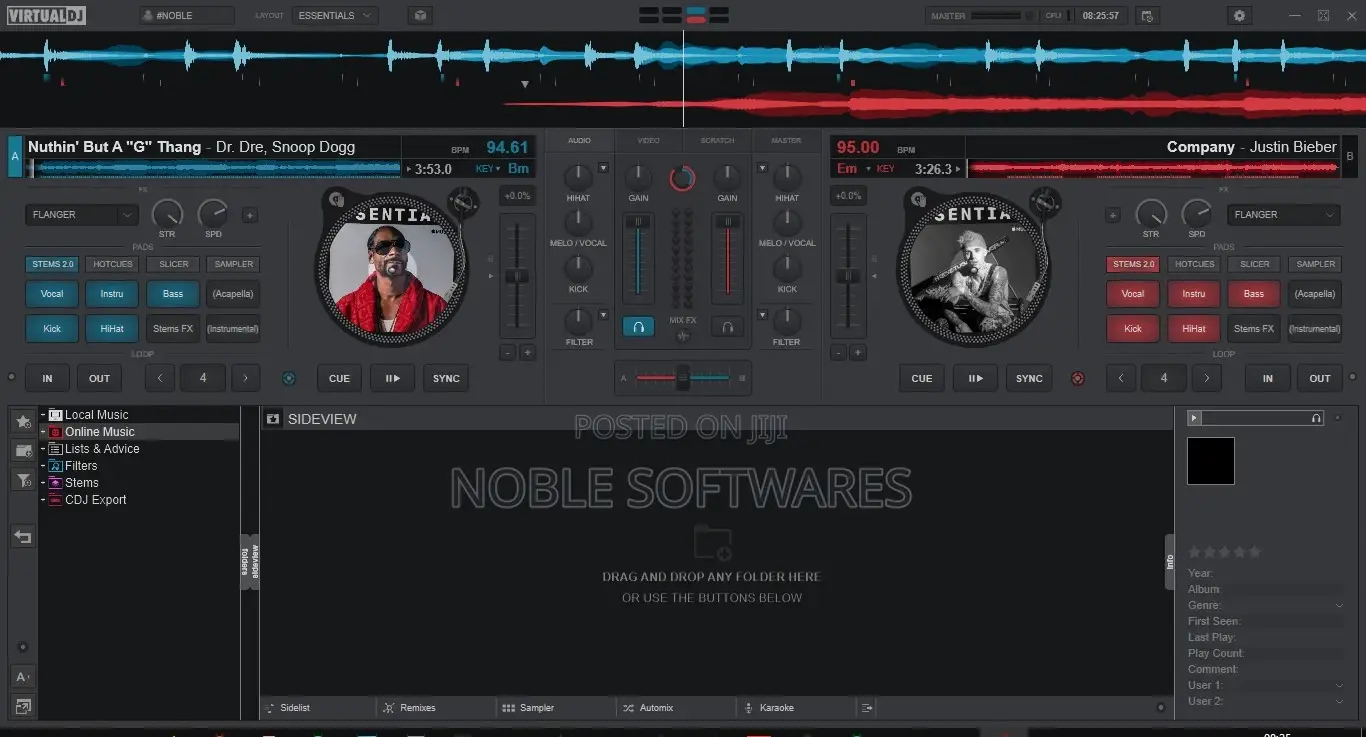Click the favorites star folder icon in browser sidebar

[23, 422]
